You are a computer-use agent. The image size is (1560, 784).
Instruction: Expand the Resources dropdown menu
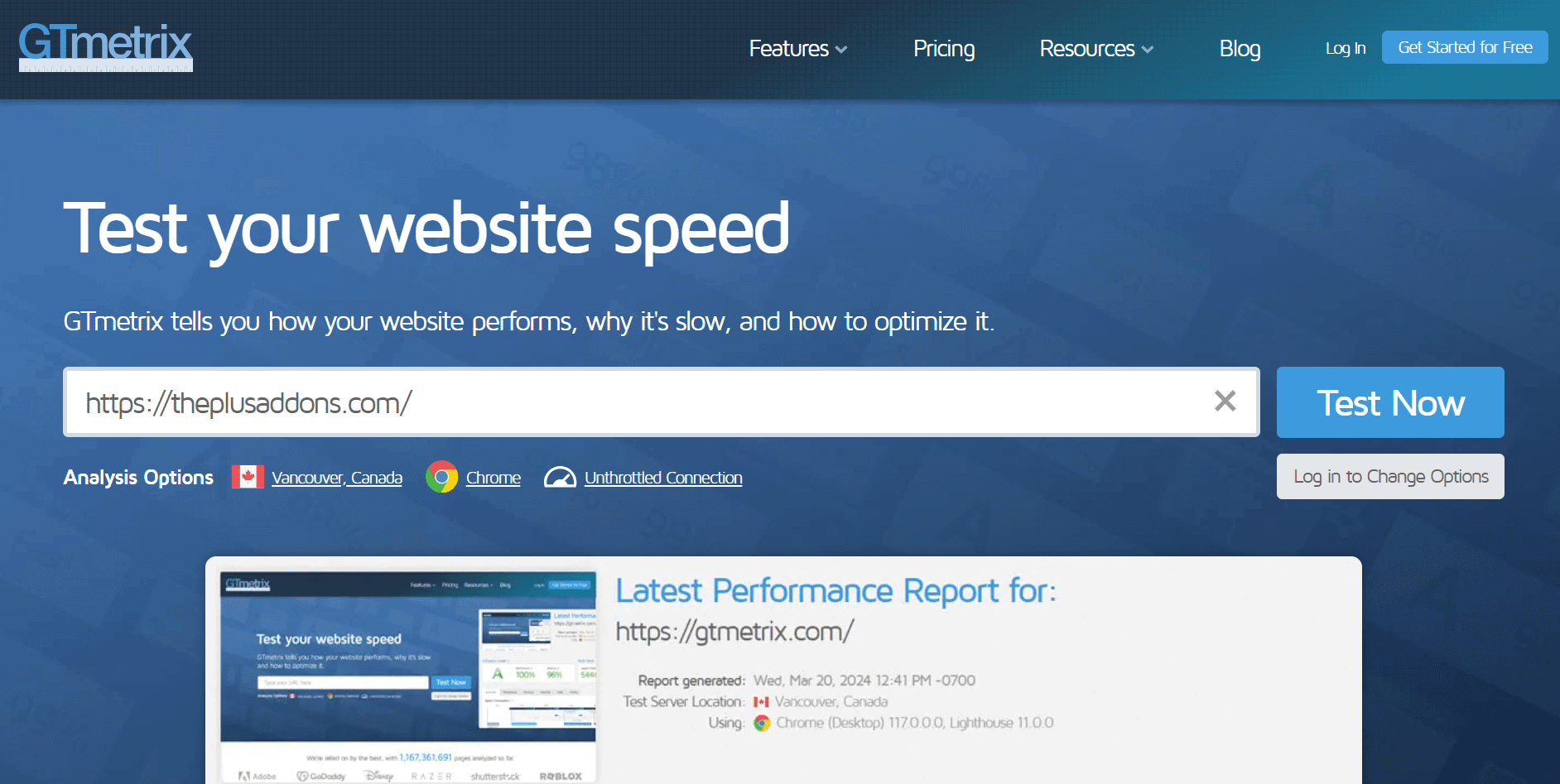pyautogui.click(x=1096, y=49)
